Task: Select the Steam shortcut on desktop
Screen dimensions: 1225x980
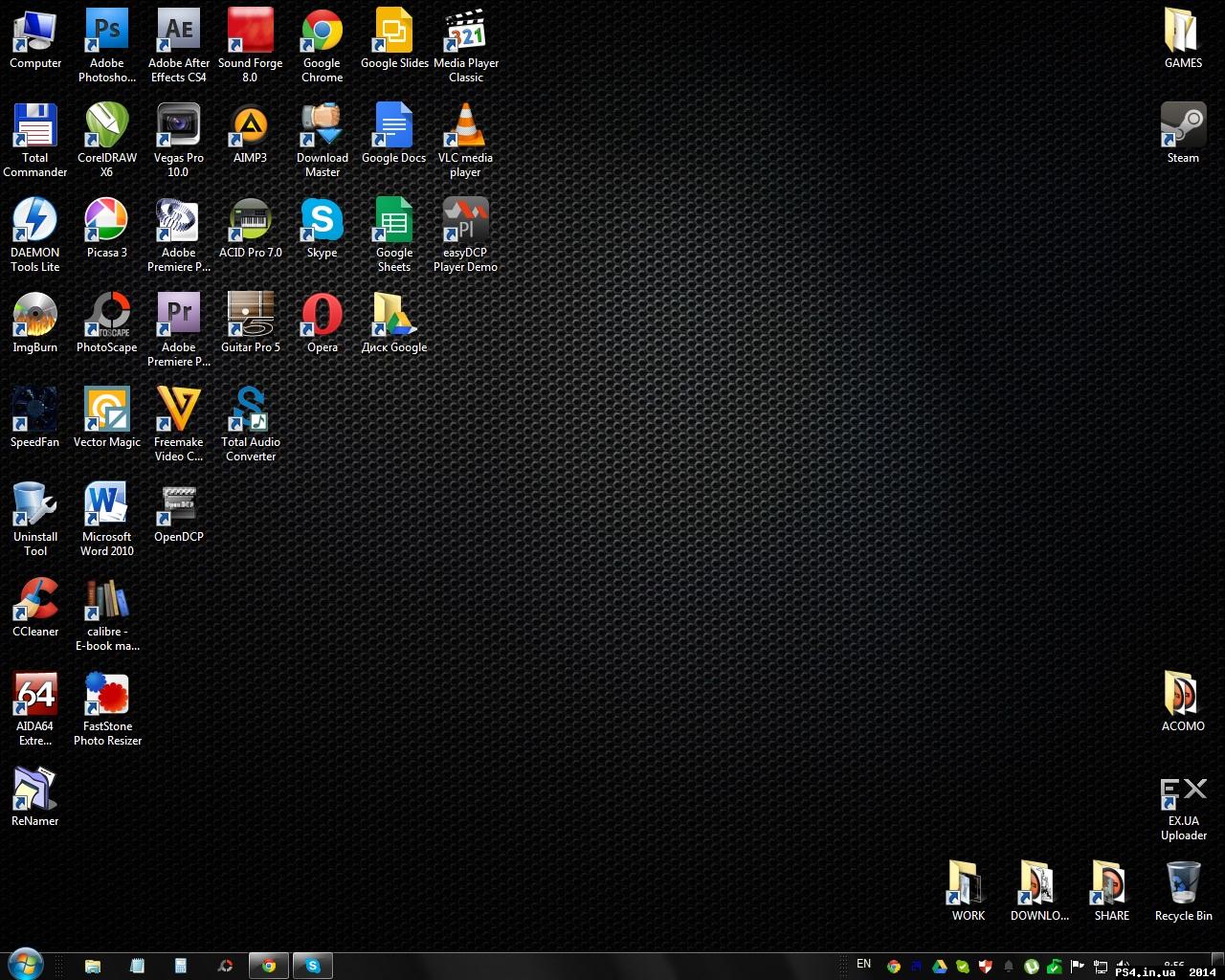Action: (x=1183, y=127)
